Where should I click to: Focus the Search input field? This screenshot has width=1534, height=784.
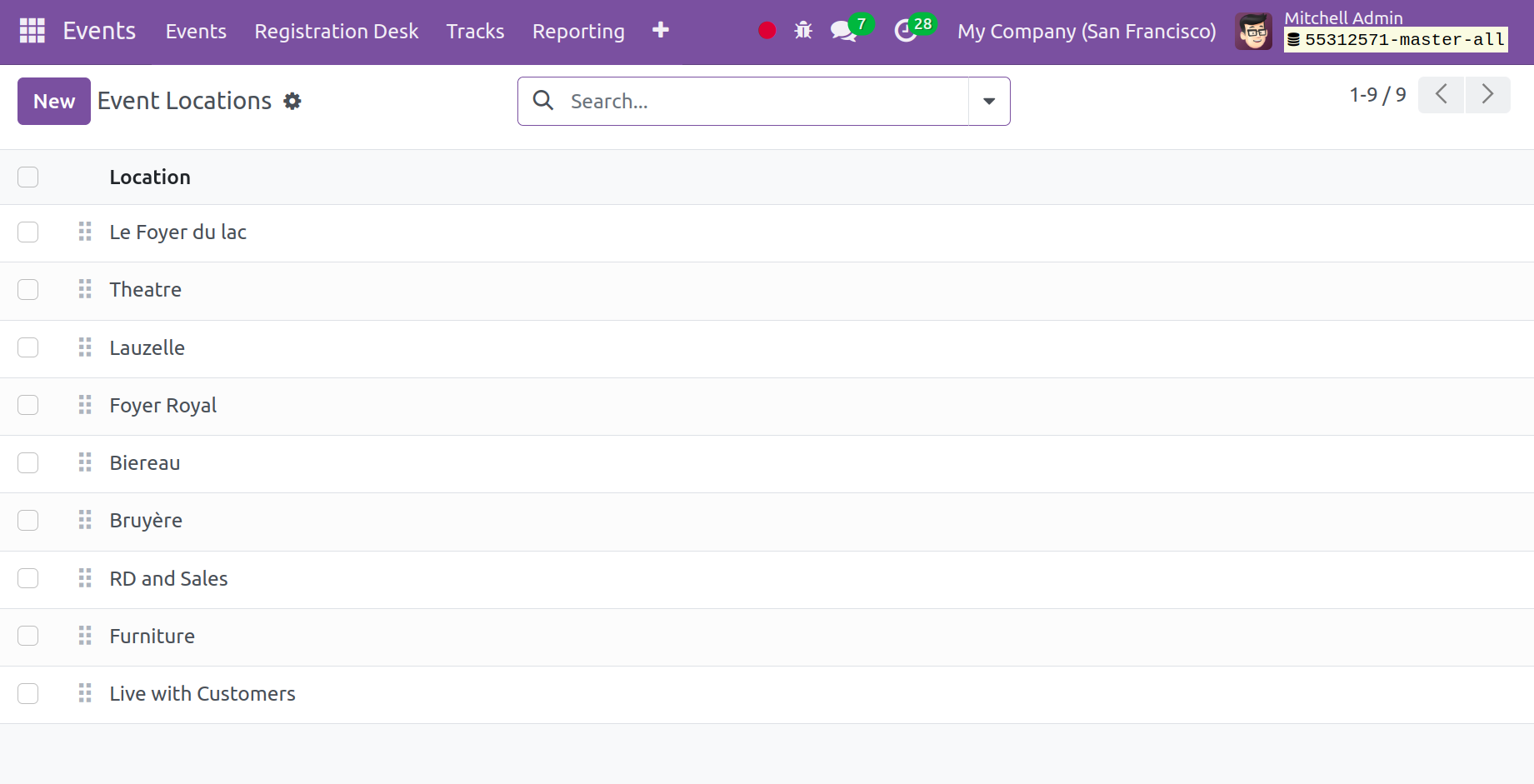(765, 101)
